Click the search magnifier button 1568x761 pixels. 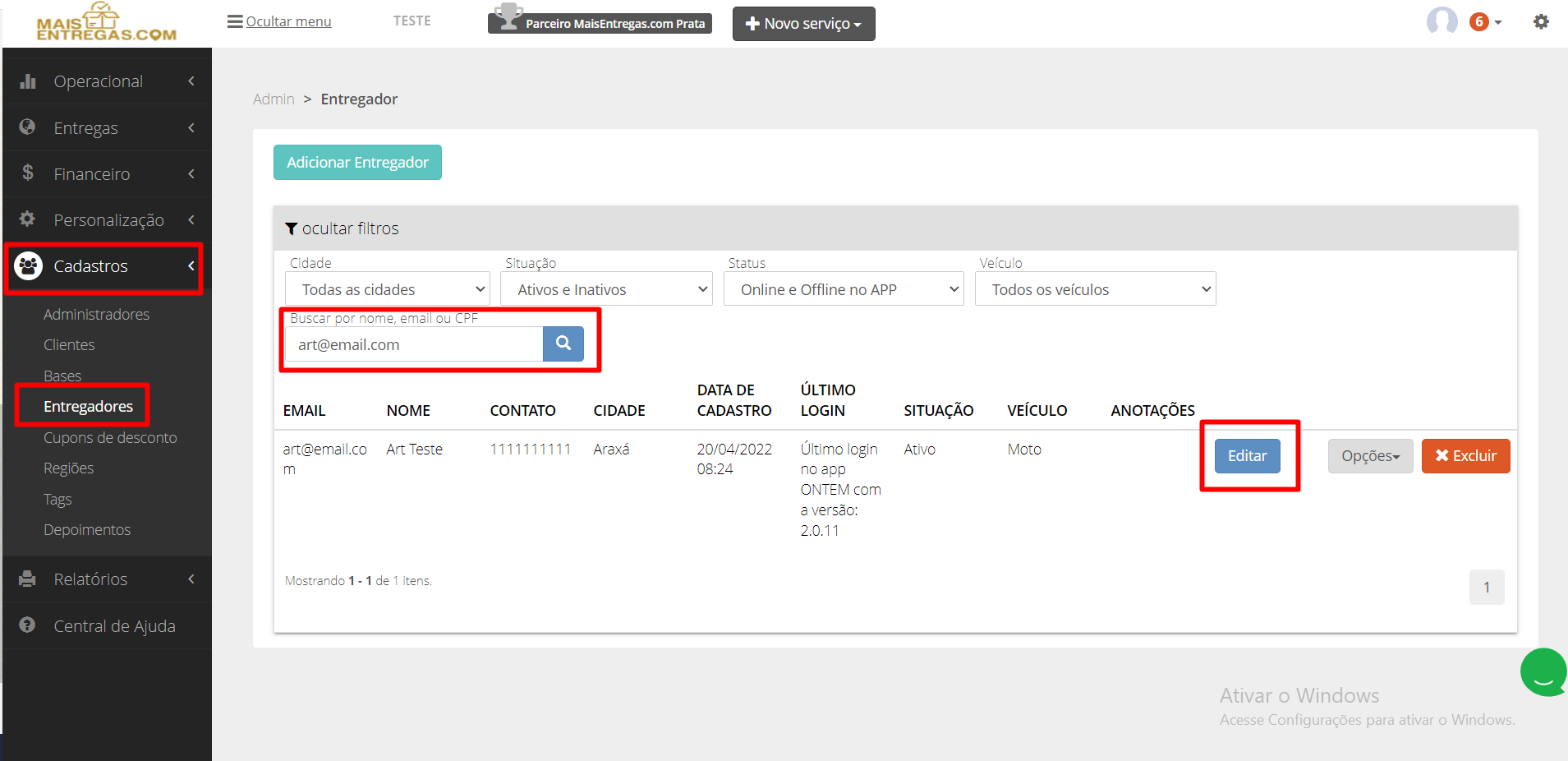[x=563, y=344]
